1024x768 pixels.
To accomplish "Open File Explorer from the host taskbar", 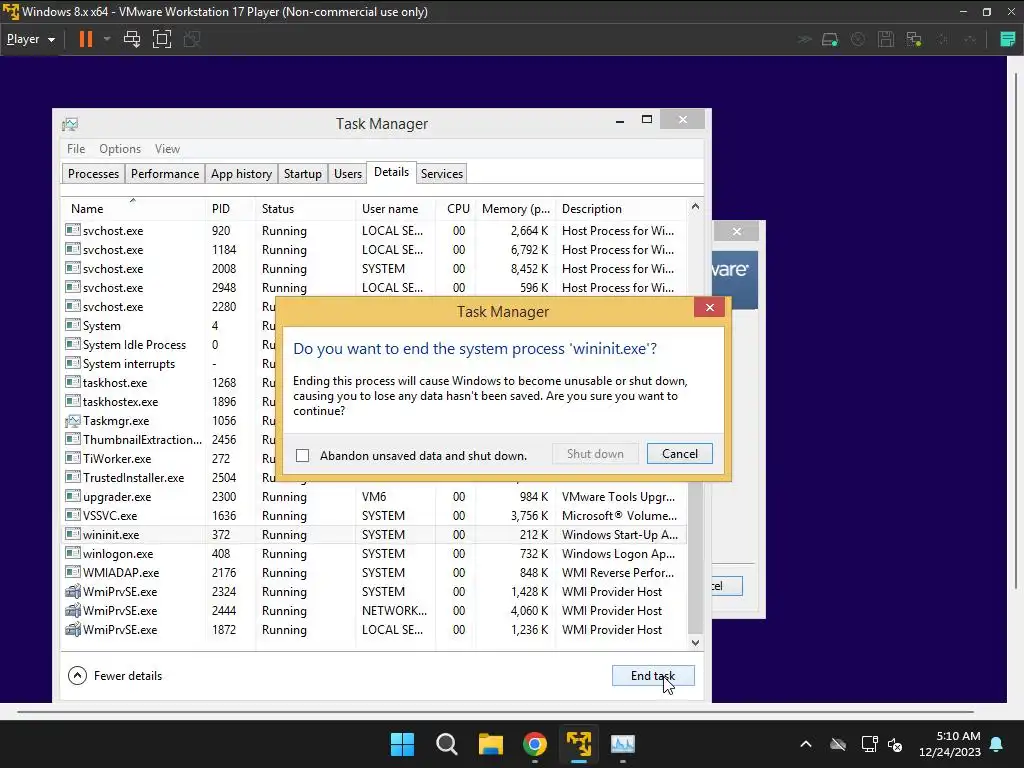I will [x=490, y=744].
